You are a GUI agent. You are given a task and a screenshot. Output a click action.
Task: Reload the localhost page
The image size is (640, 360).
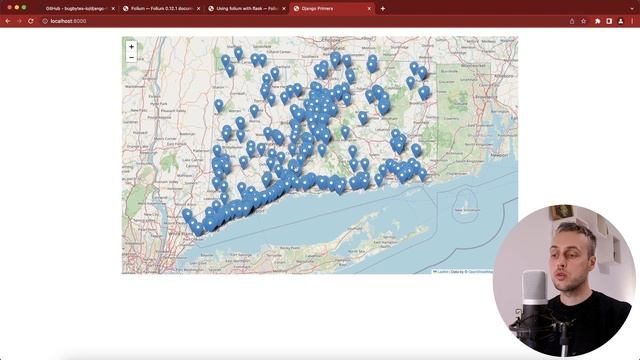31,21
